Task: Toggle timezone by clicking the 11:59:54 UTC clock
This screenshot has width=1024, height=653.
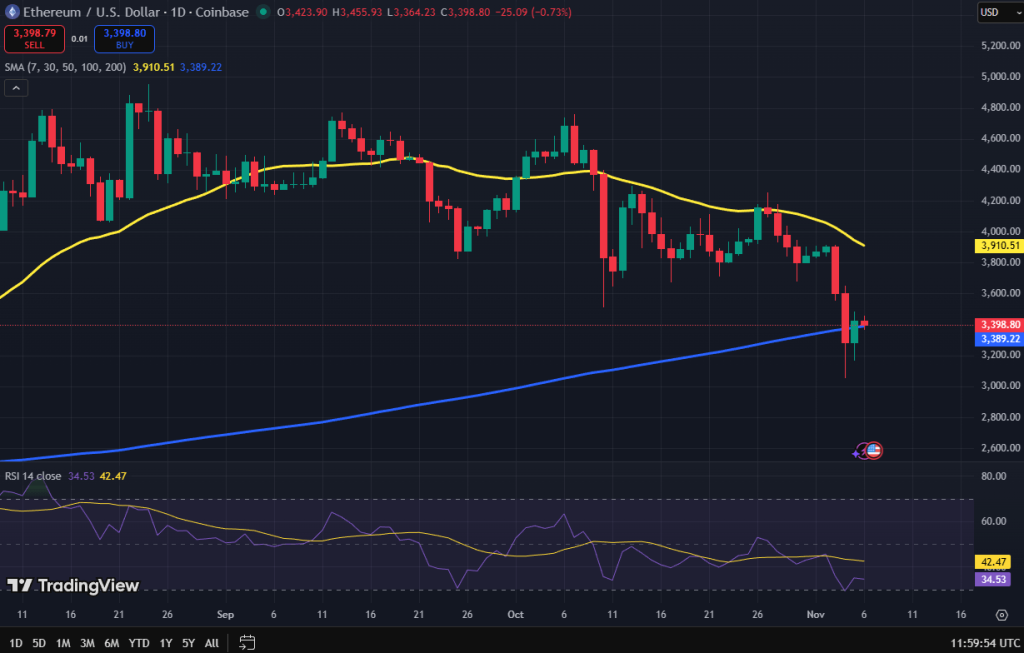Action: click(984, 643)
